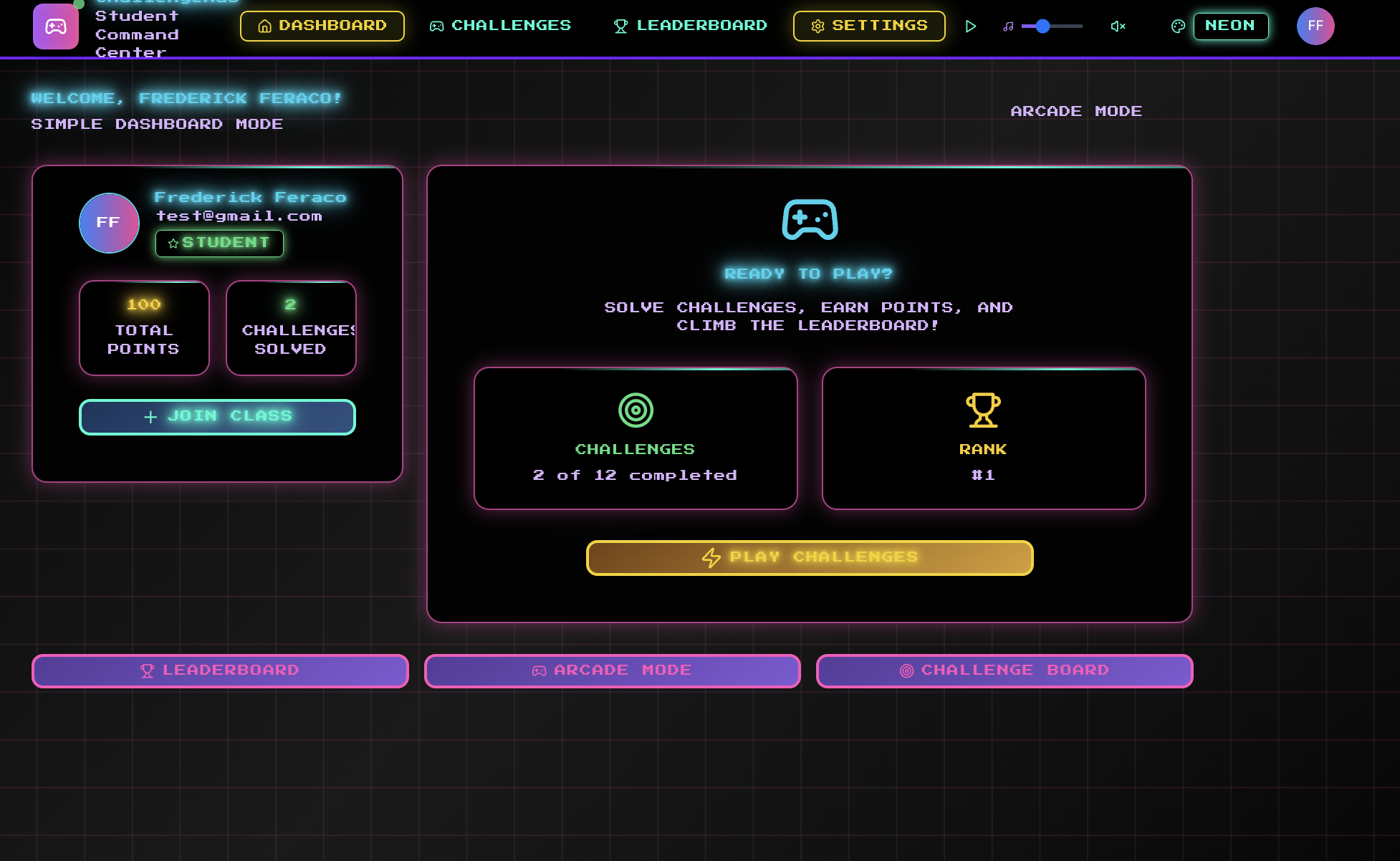1400x861 pixels.
Task: Click the FF profile avatar in card
Action: click(x=109, y=223)
